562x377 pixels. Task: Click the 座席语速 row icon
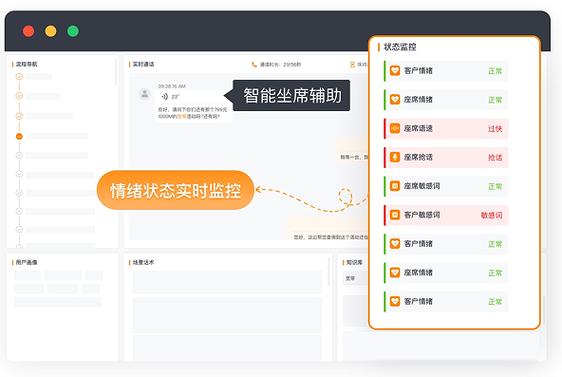tap(395, 128)
